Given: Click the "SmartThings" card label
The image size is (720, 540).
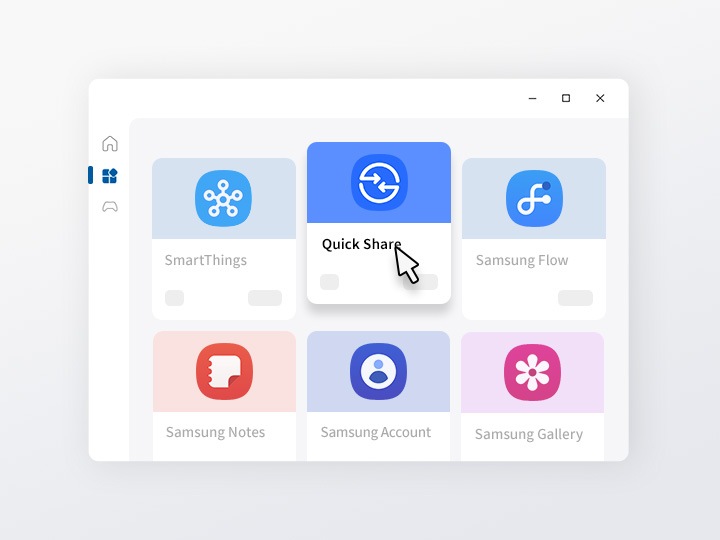Looking at the screenshot, I should [205, 260].
